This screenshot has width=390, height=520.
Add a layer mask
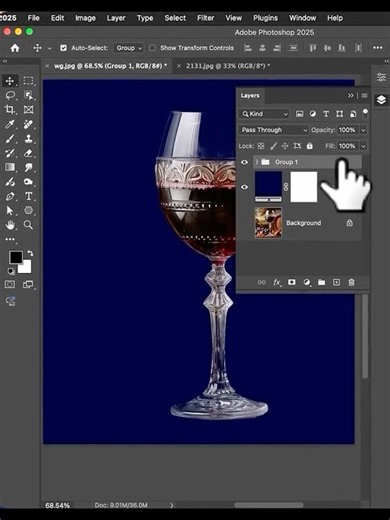pyautogui.click(x=292, y=282)
